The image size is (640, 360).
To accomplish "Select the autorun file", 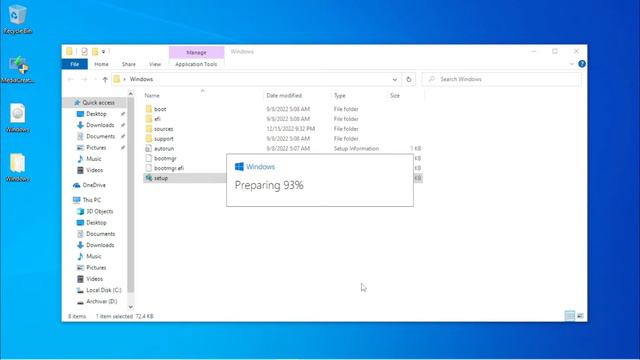I will [164, 149].
